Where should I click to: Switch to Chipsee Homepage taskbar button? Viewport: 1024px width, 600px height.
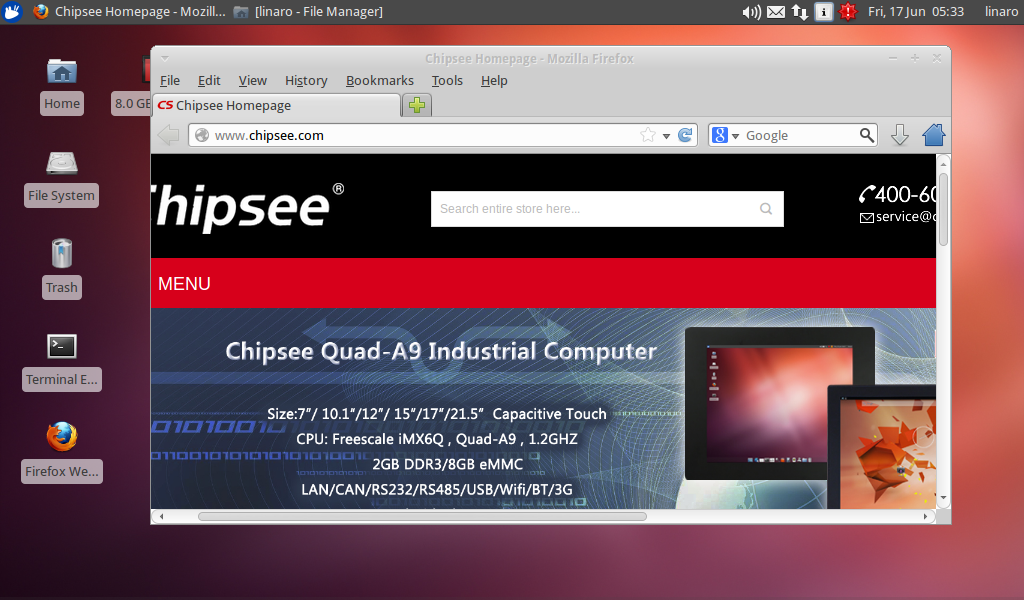(x=129, y=12)
